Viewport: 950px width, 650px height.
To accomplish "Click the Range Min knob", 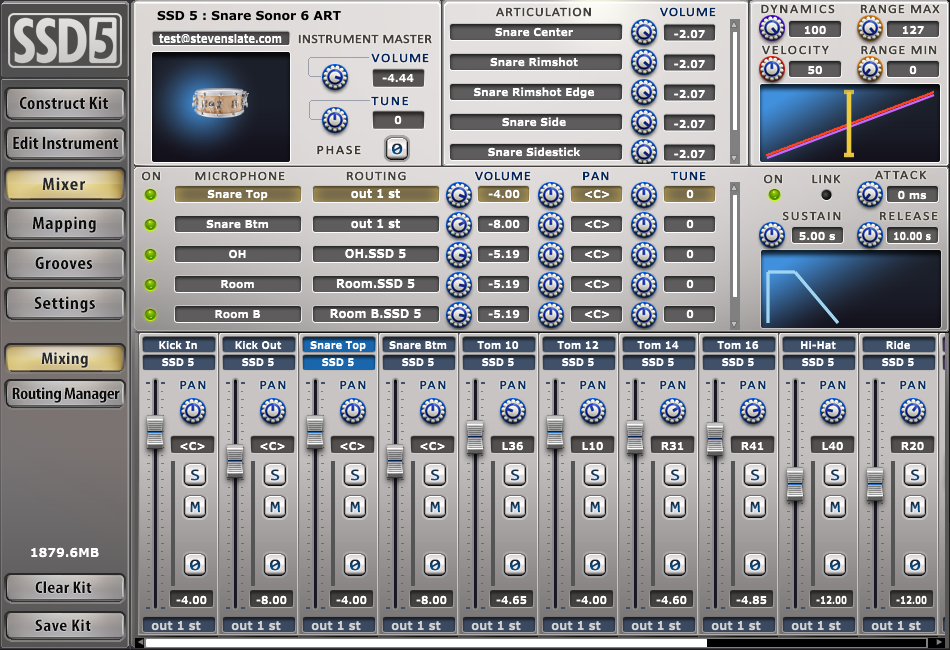I will (x=869, y=69).
